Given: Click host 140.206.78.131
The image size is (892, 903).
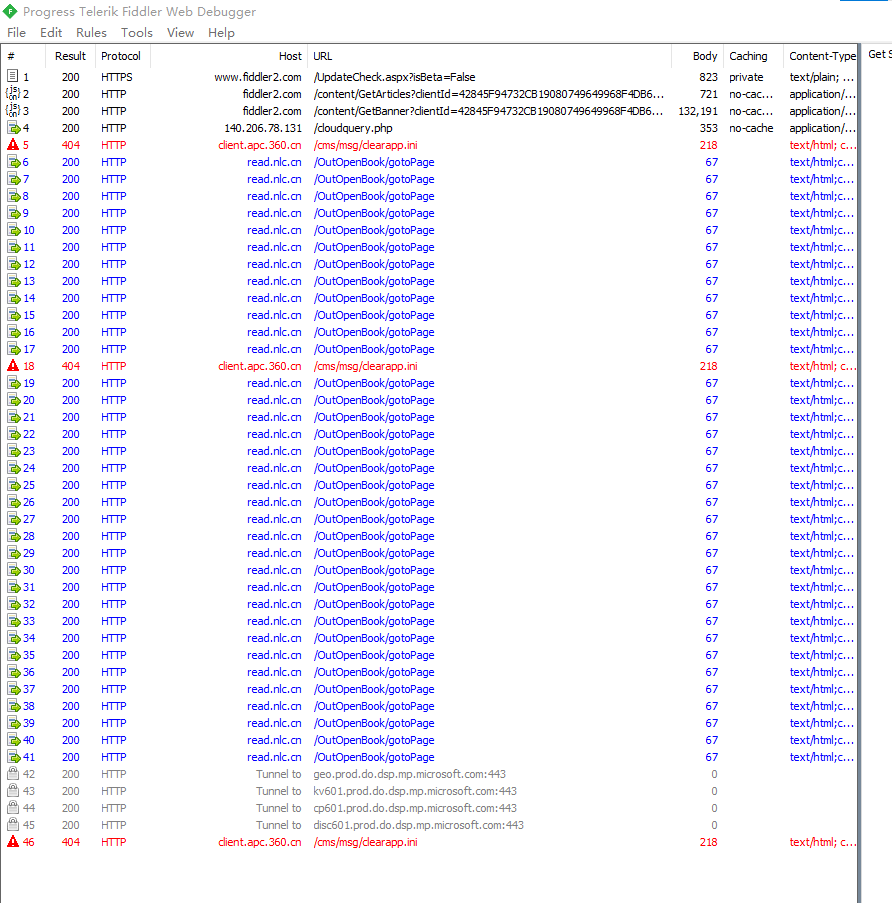Looking at the screenshot, I should 263,128.
